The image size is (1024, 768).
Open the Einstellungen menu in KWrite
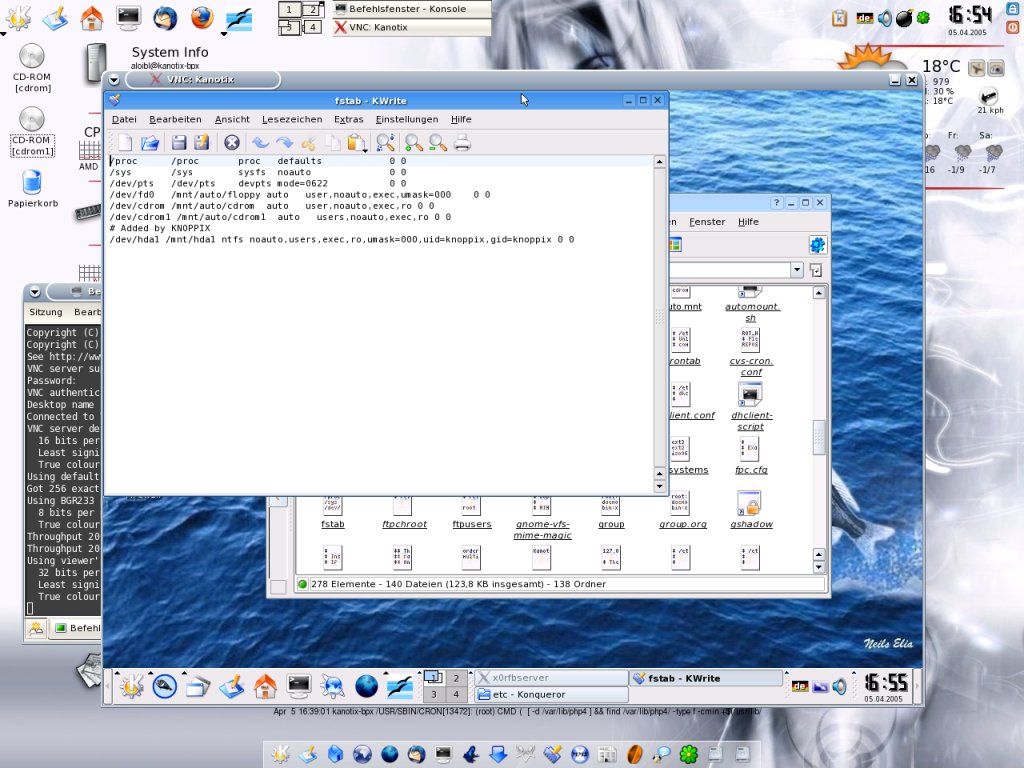406,119
